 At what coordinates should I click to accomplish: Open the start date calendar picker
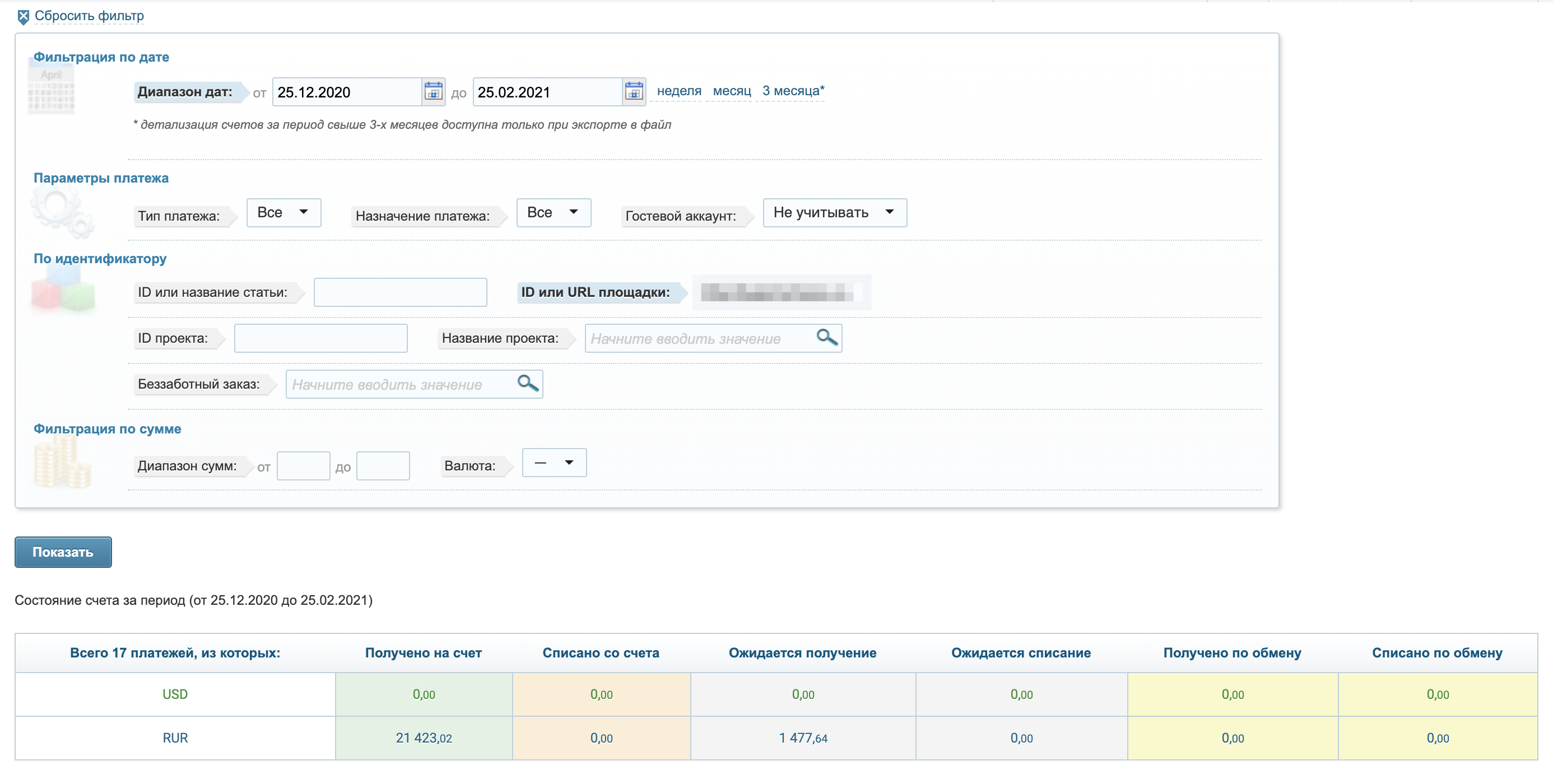coord(433,92)
